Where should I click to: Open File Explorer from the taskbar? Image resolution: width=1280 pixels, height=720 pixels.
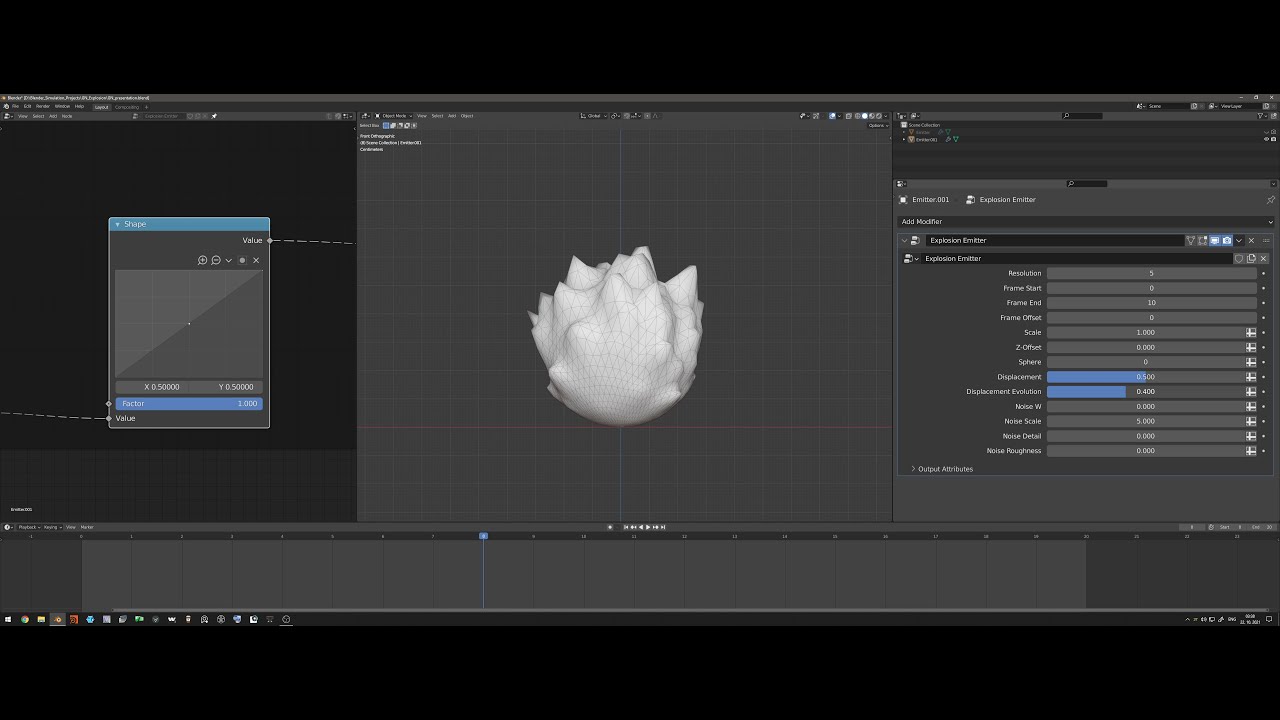(x=41, y=619)
